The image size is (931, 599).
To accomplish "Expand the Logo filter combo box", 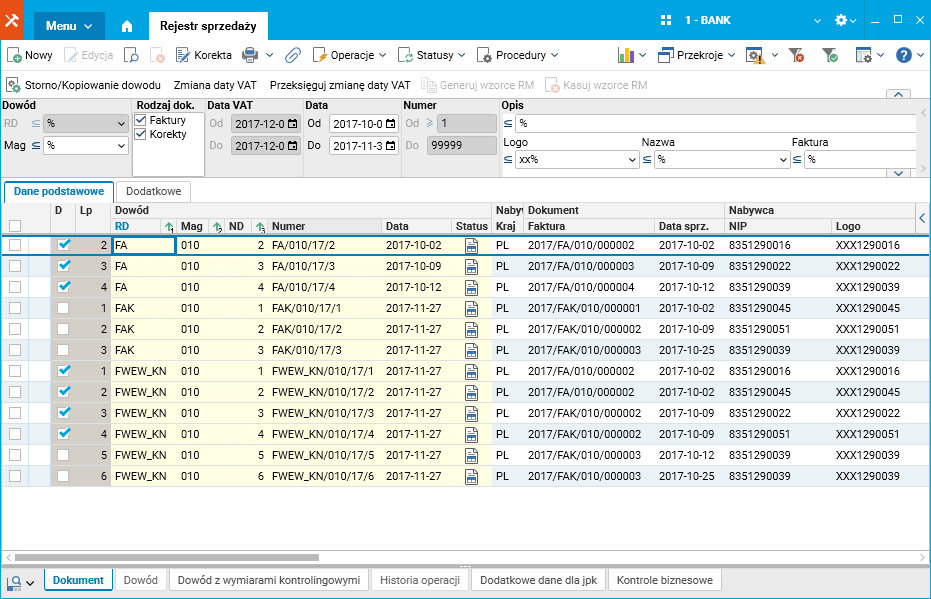I will tap(632, 160).
